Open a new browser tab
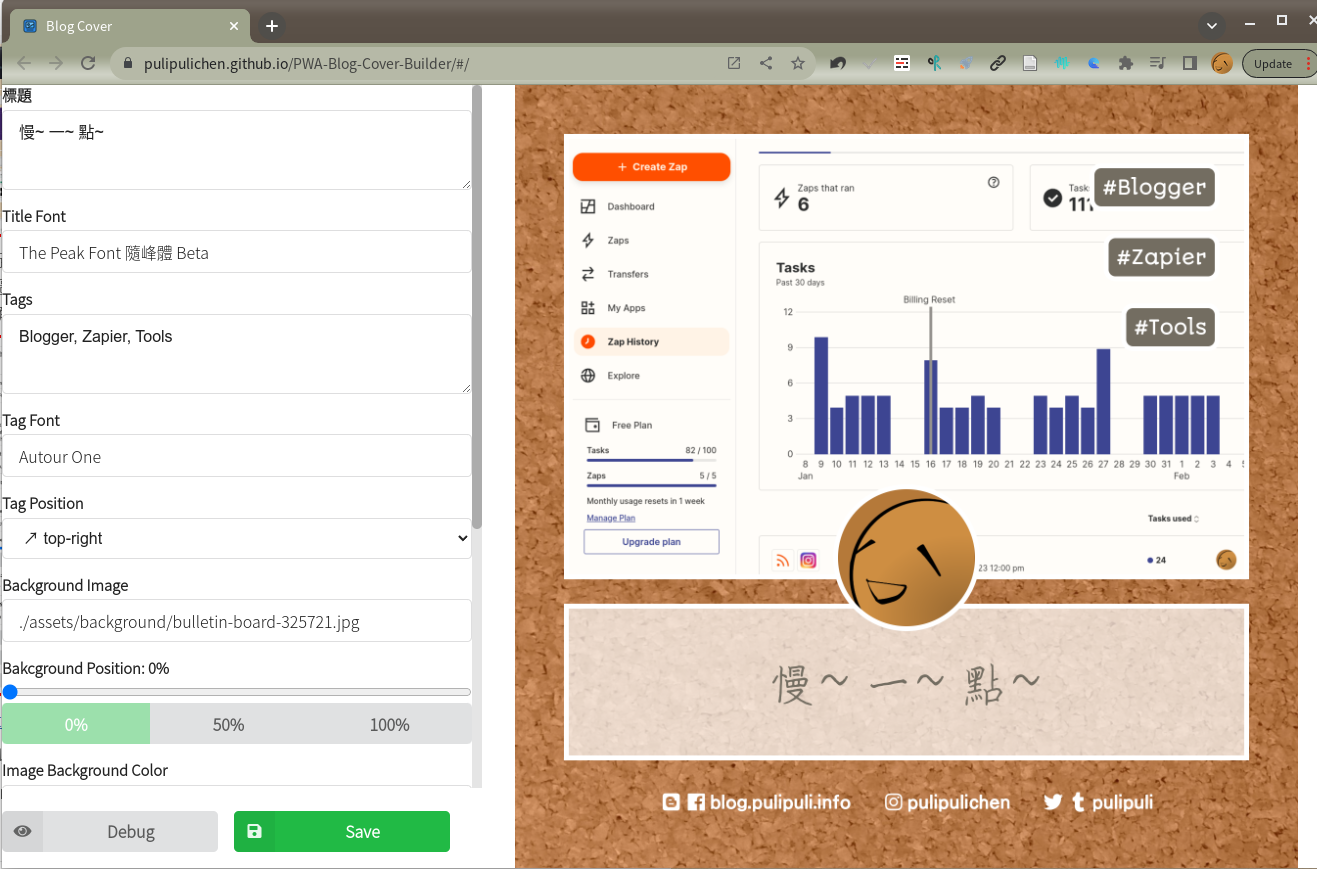The height and width of the screenshot is (869, 1317). 272,26
